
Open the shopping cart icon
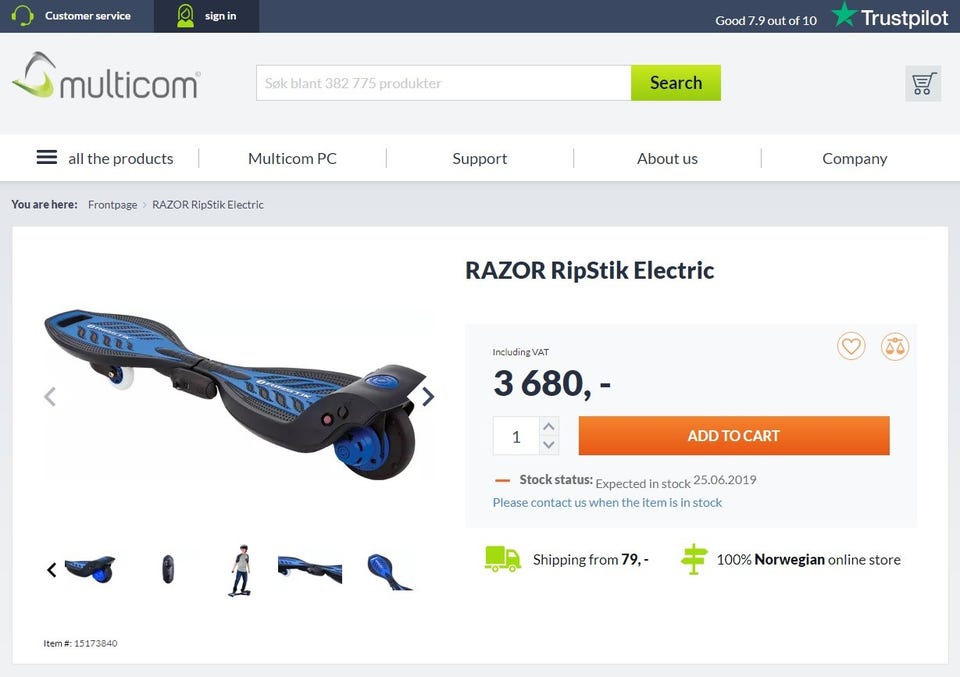click(923, 83)
